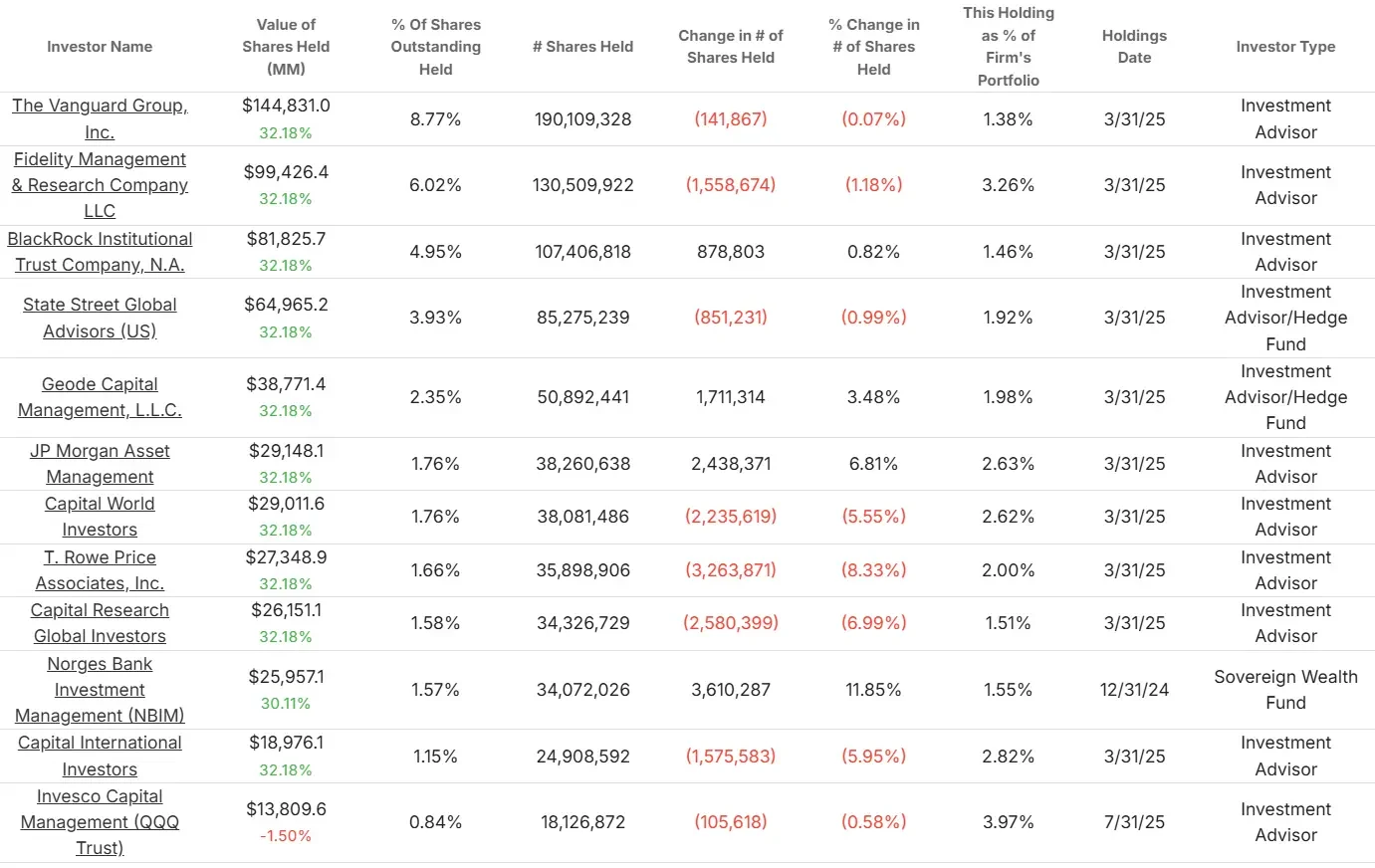
Task: Click % Change in # of Shares Held header
Action: 874,47
